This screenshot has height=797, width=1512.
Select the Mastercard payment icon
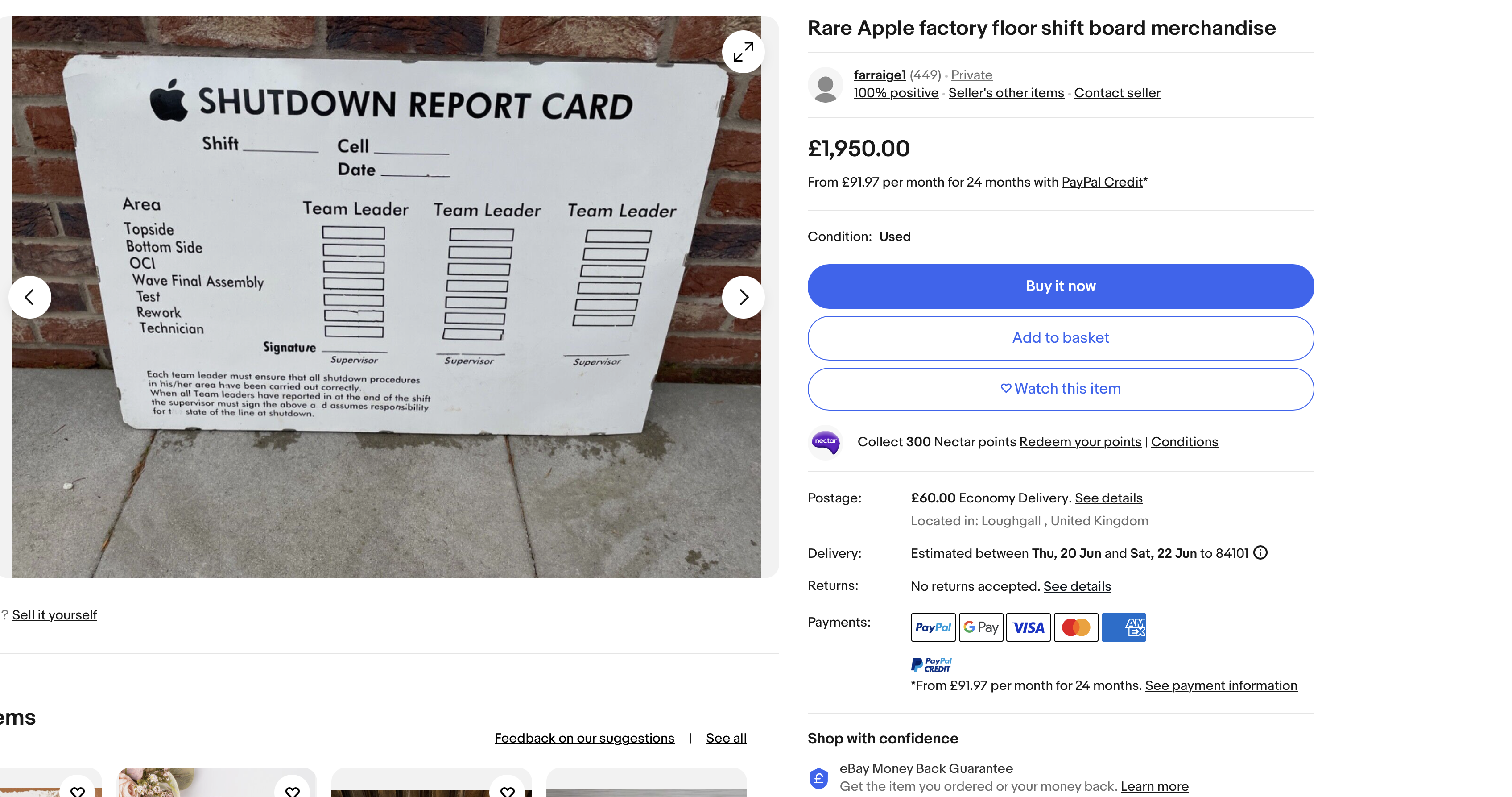coord(1076,627)
